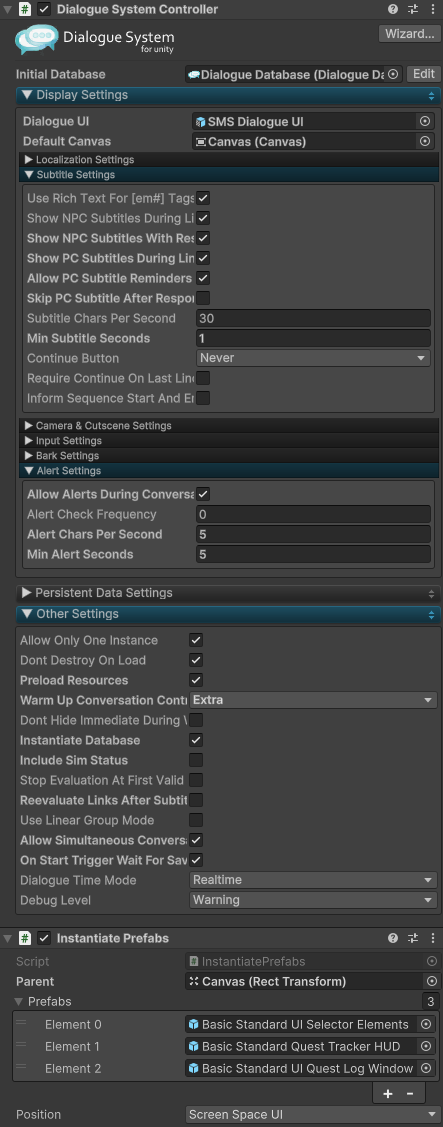Viewport: 443px width, 1127px height.
Task: Open Dialogue System Controller kebab menu
Action: click(x=431, y=9)
